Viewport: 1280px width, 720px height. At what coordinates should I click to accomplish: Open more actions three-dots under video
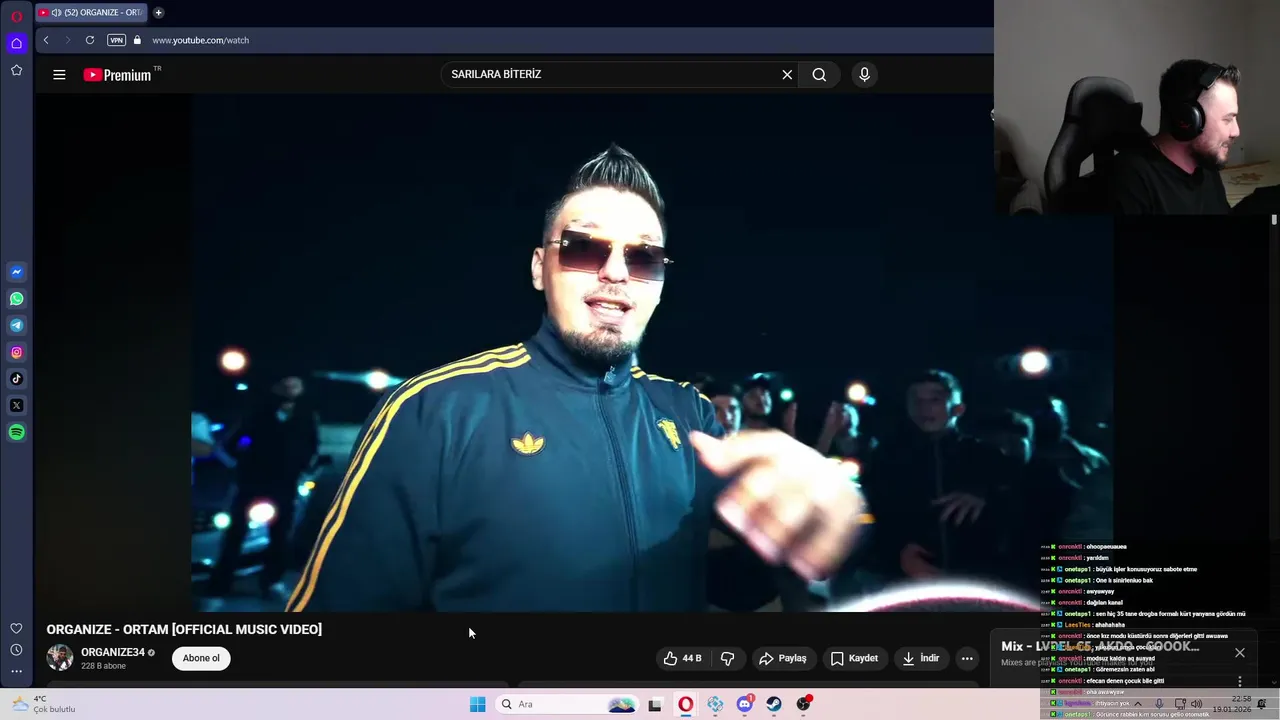967,658
